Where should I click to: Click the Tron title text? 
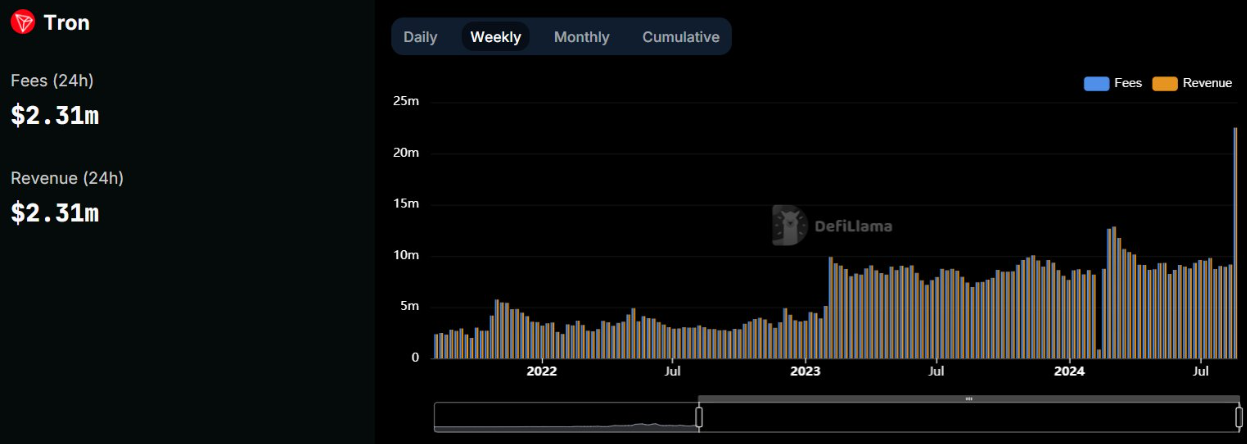tap(67, 22)
